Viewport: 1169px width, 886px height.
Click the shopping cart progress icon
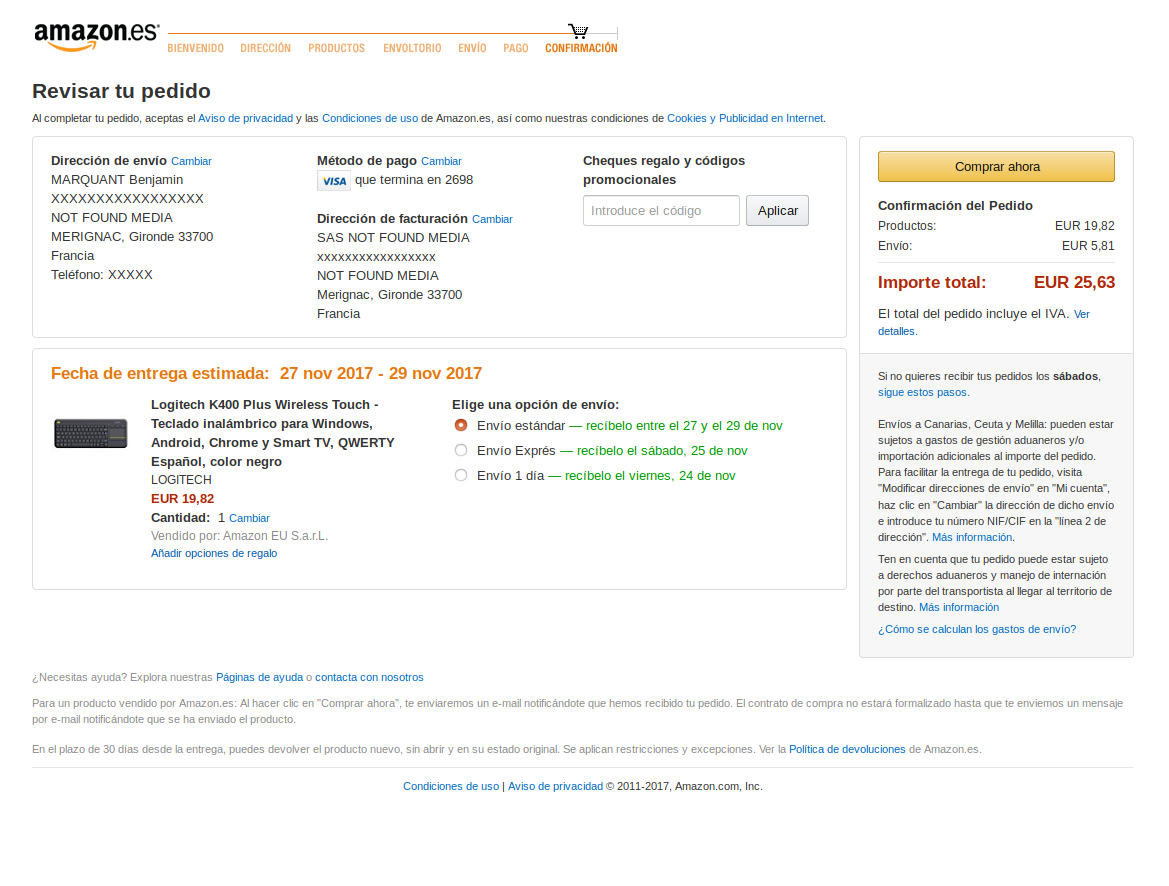pyautogui.click(x=578, y=31)
